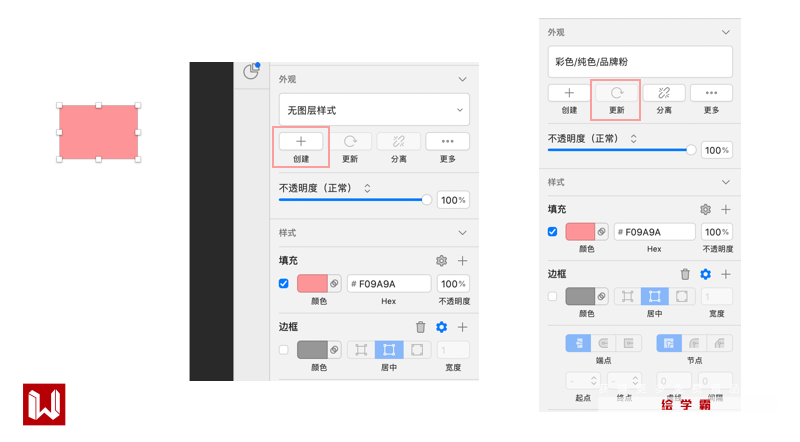Click fill 不透明度 100% field in 无图层样式 panel

click(x=453, y=284)
